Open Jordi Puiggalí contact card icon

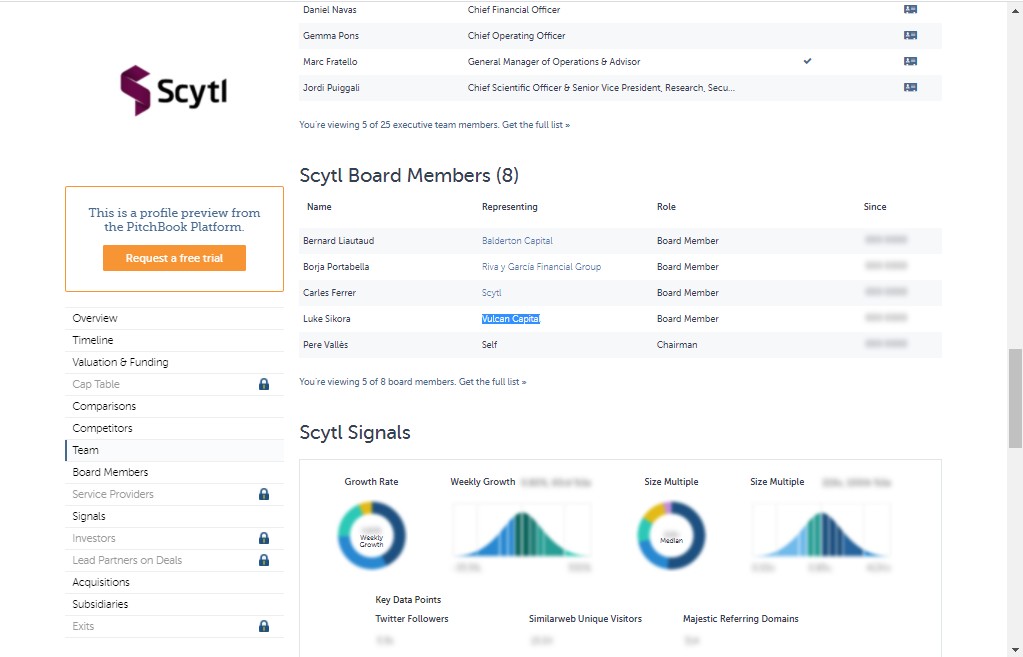click(x=910, y=87)
